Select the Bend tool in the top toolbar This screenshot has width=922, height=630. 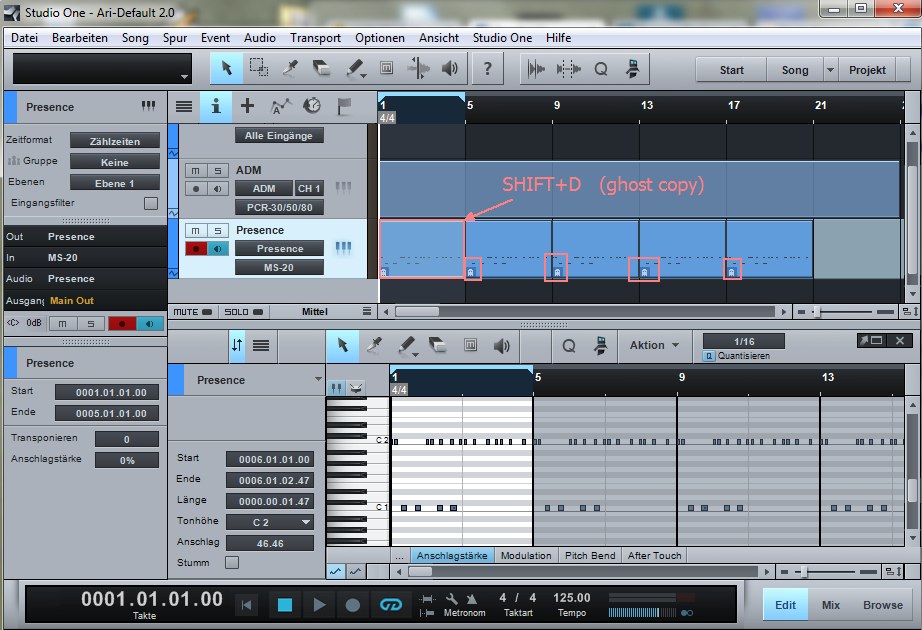tap(418, 68)
